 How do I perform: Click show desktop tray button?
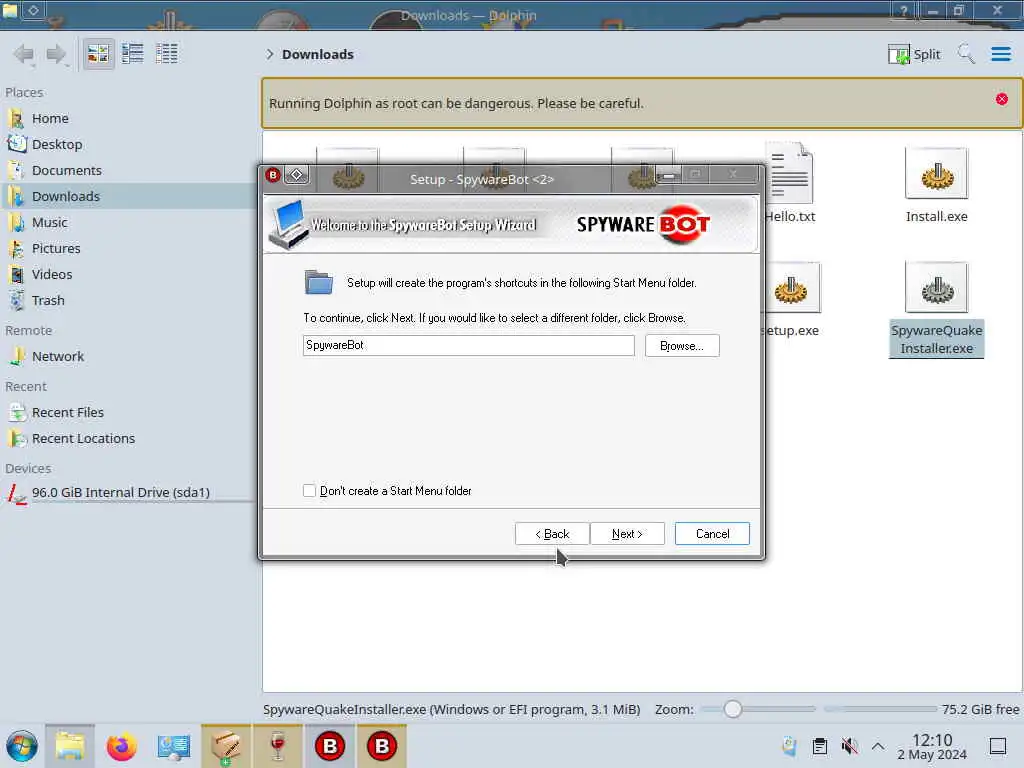pos(997,746)
